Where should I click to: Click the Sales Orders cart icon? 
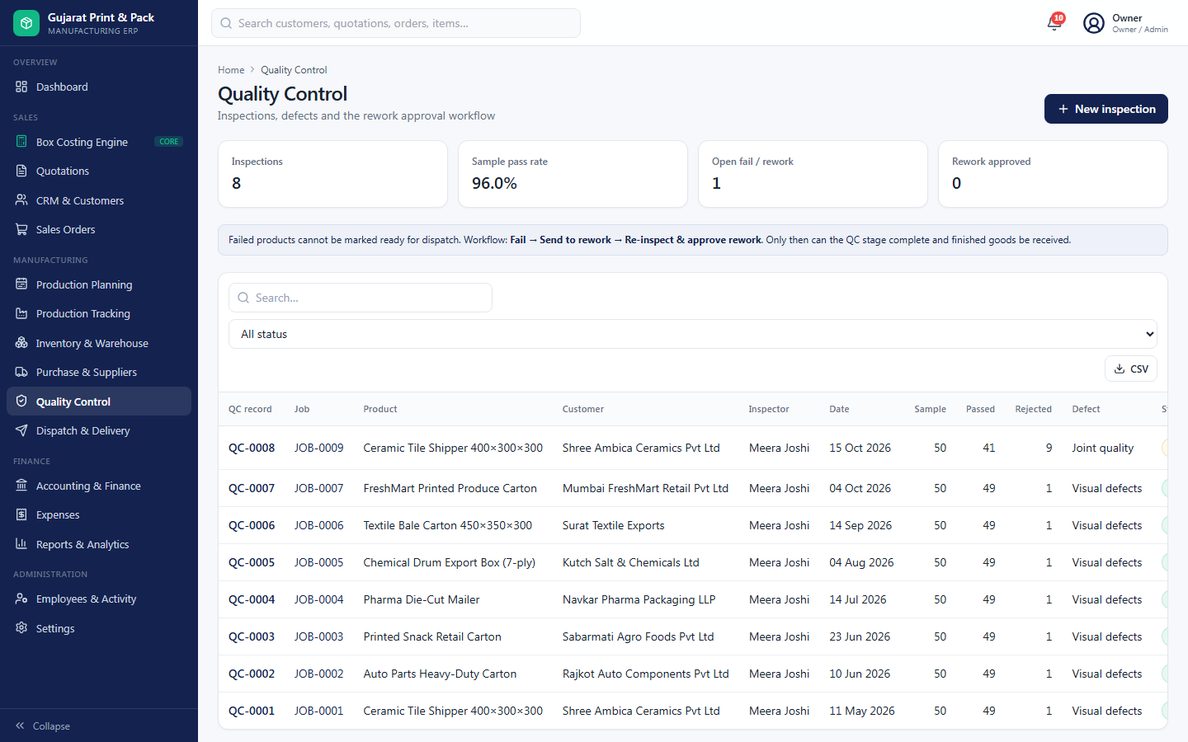[21, 229]
